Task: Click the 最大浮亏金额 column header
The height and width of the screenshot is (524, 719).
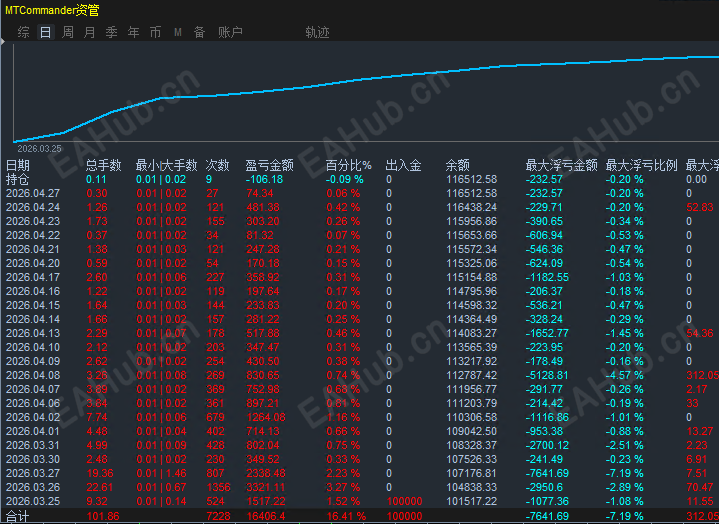Action: tap(562, 165)
